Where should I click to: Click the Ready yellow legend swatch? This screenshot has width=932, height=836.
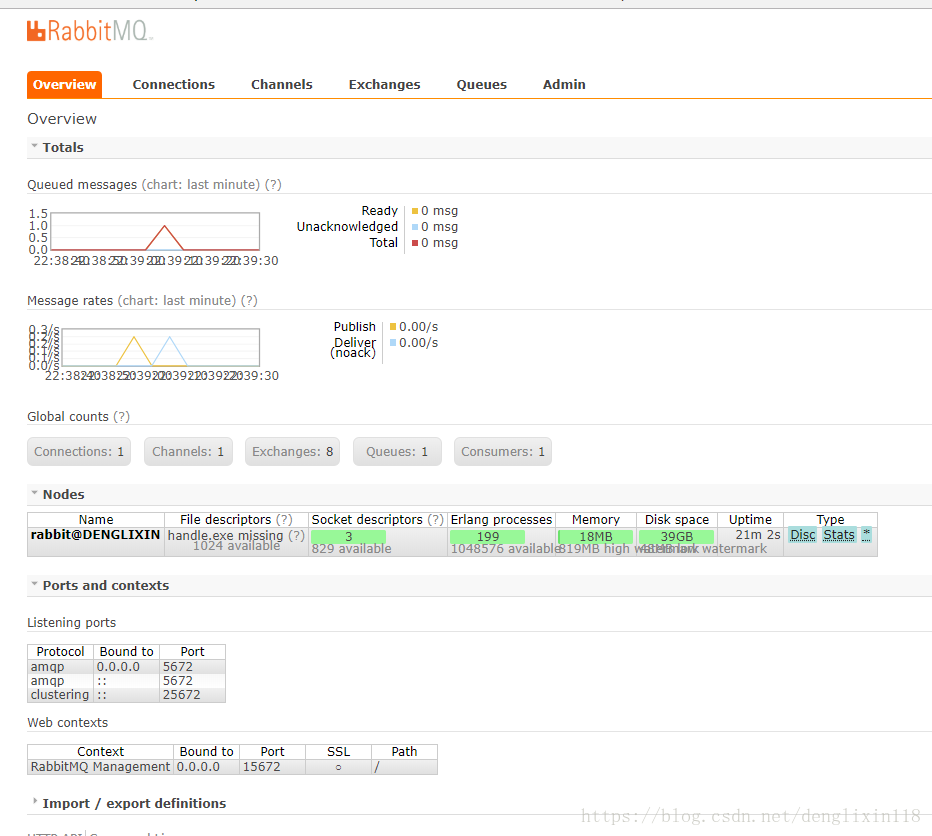[x=415, y=211]
